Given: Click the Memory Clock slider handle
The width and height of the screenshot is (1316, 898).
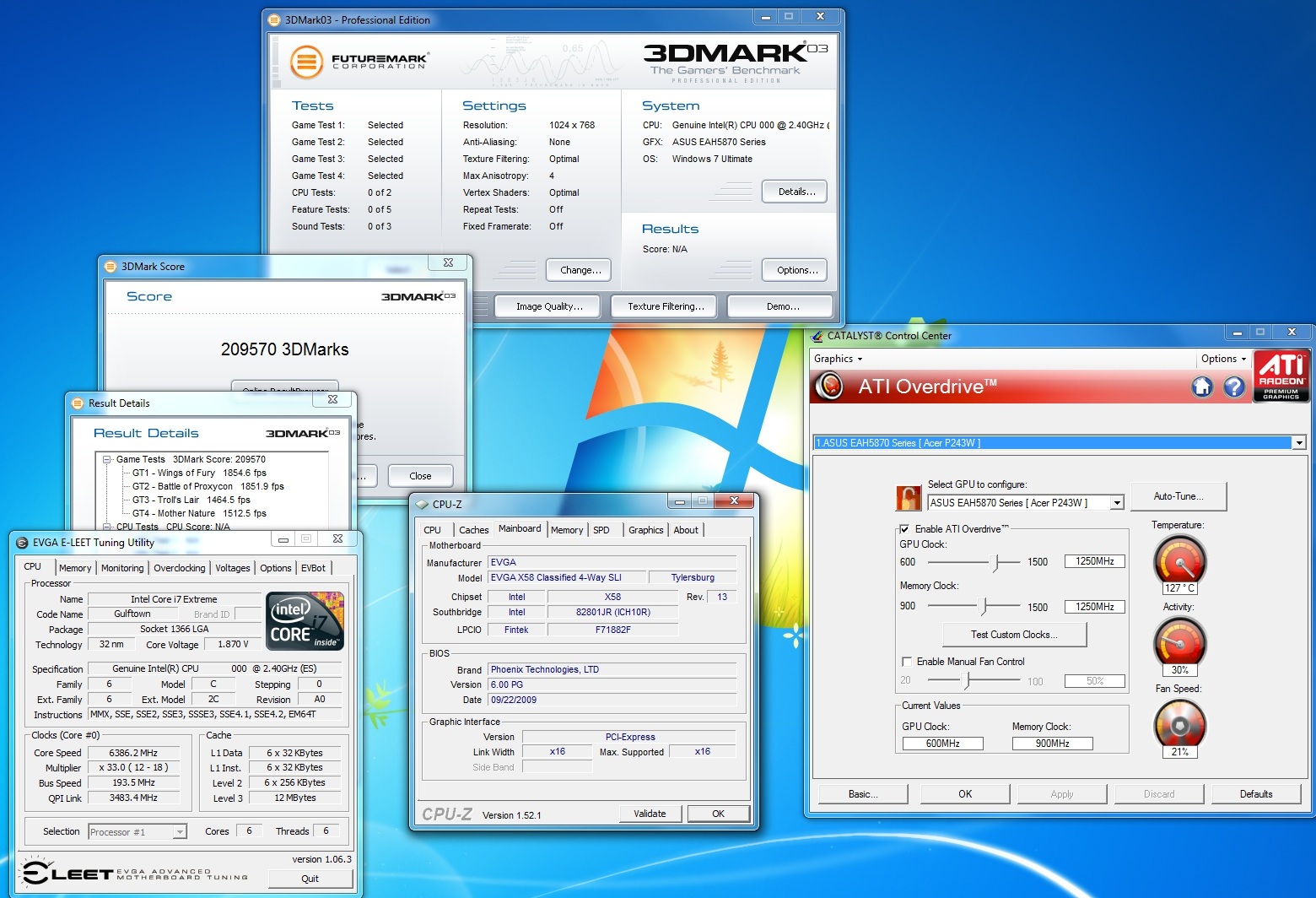Looking at the screenshot, I should [984, 606].
